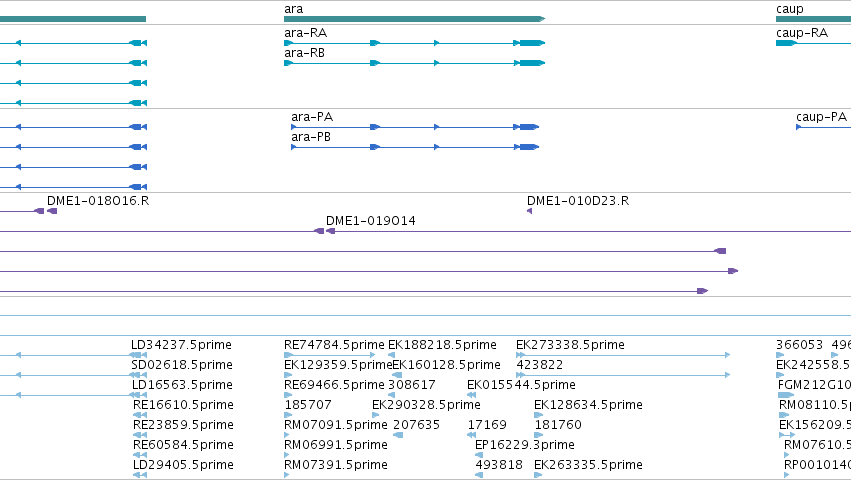851x480 pixels.
Task: Click the 207635 feature label
Action: click(x=416, y=425)
